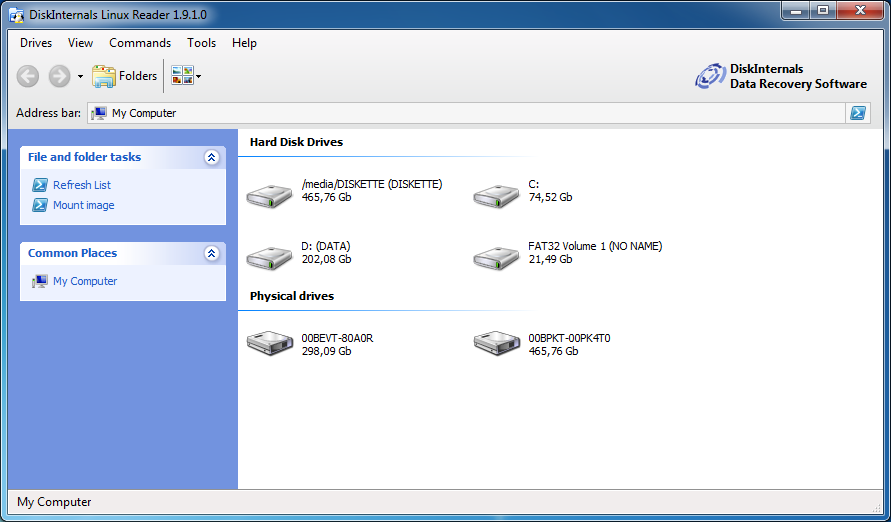Maximize the Linux Reader window

822,11
